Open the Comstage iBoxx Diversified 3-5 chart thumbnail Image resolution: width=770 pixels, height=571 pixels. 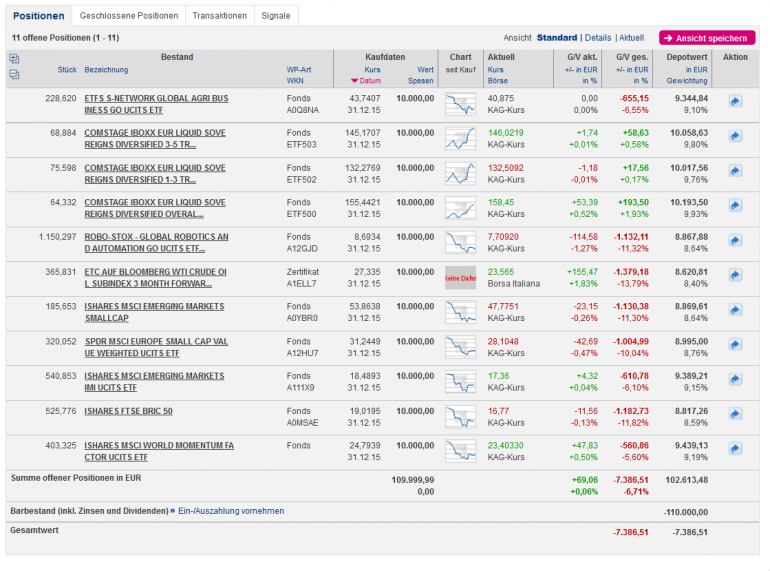click(460, 138)
